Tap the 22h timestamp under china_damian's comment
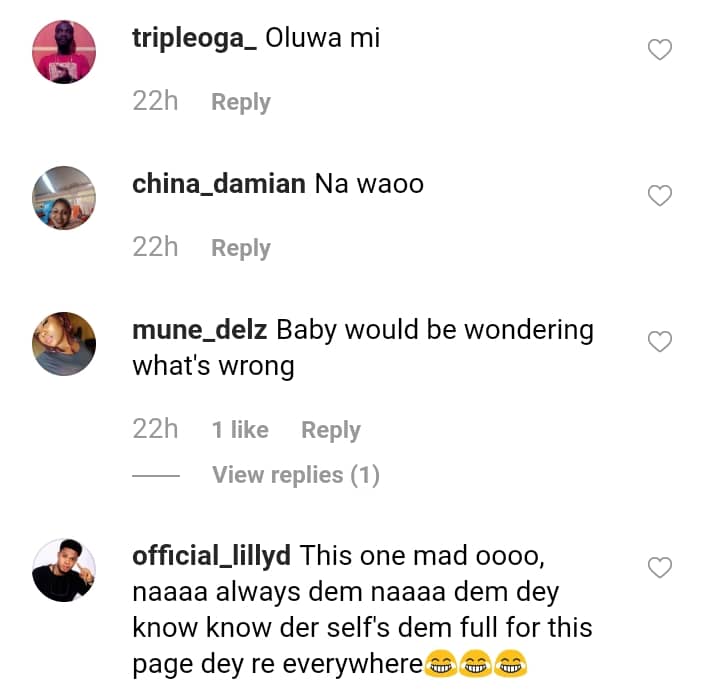Screen dimensions: 720x698 click(x=155, y=247)
